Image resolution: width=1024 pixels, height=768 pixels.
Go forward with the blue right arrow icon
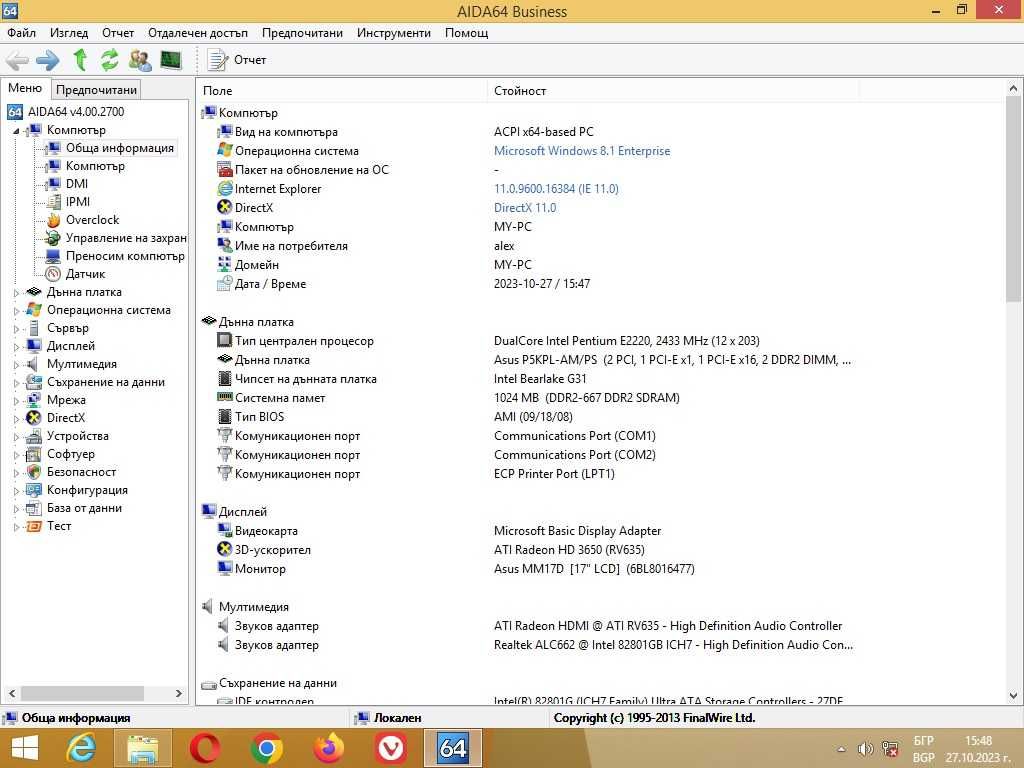[x=48, y=61]
